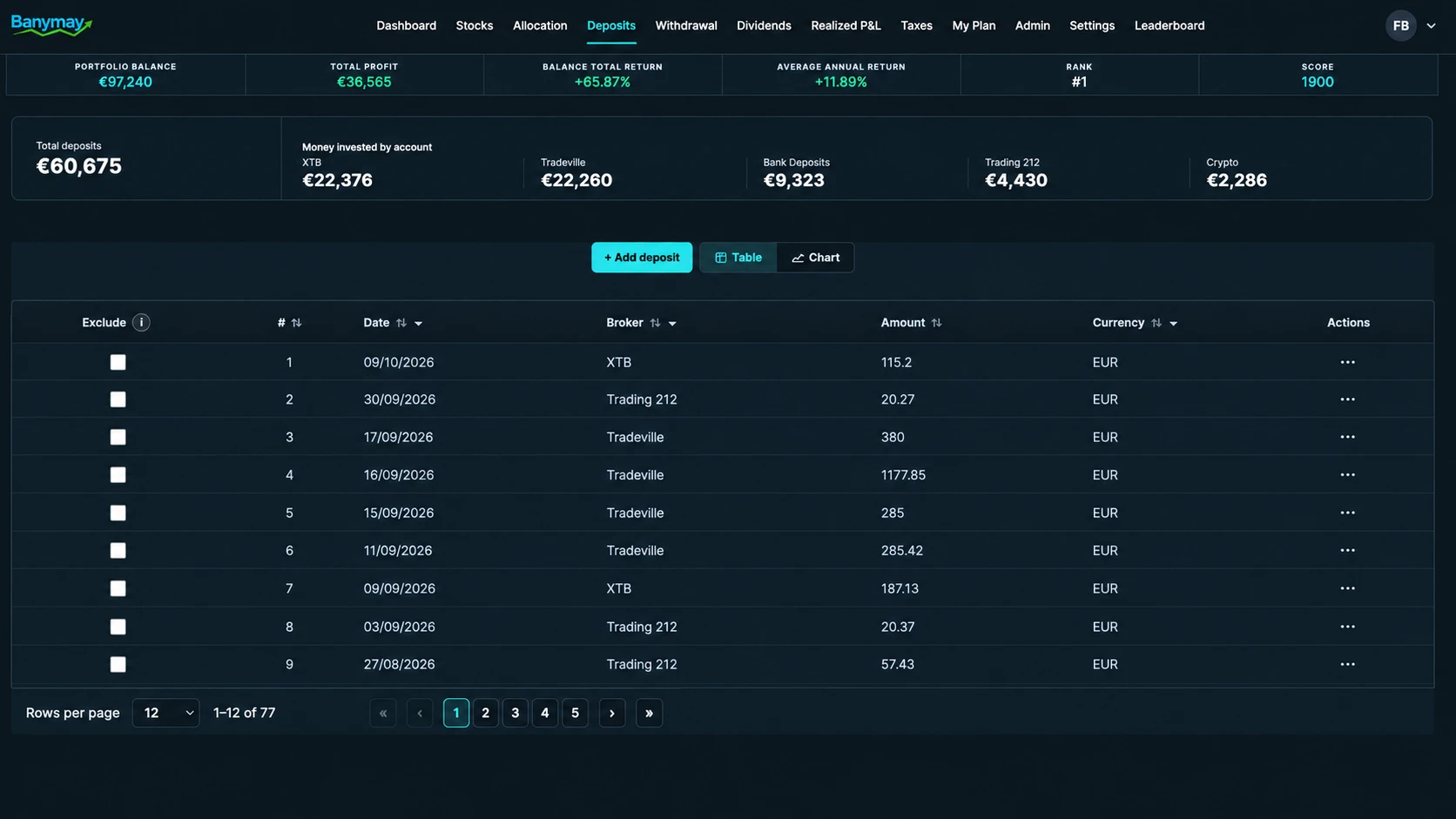Sort by the # column sort icon

[x=296, y=323]
